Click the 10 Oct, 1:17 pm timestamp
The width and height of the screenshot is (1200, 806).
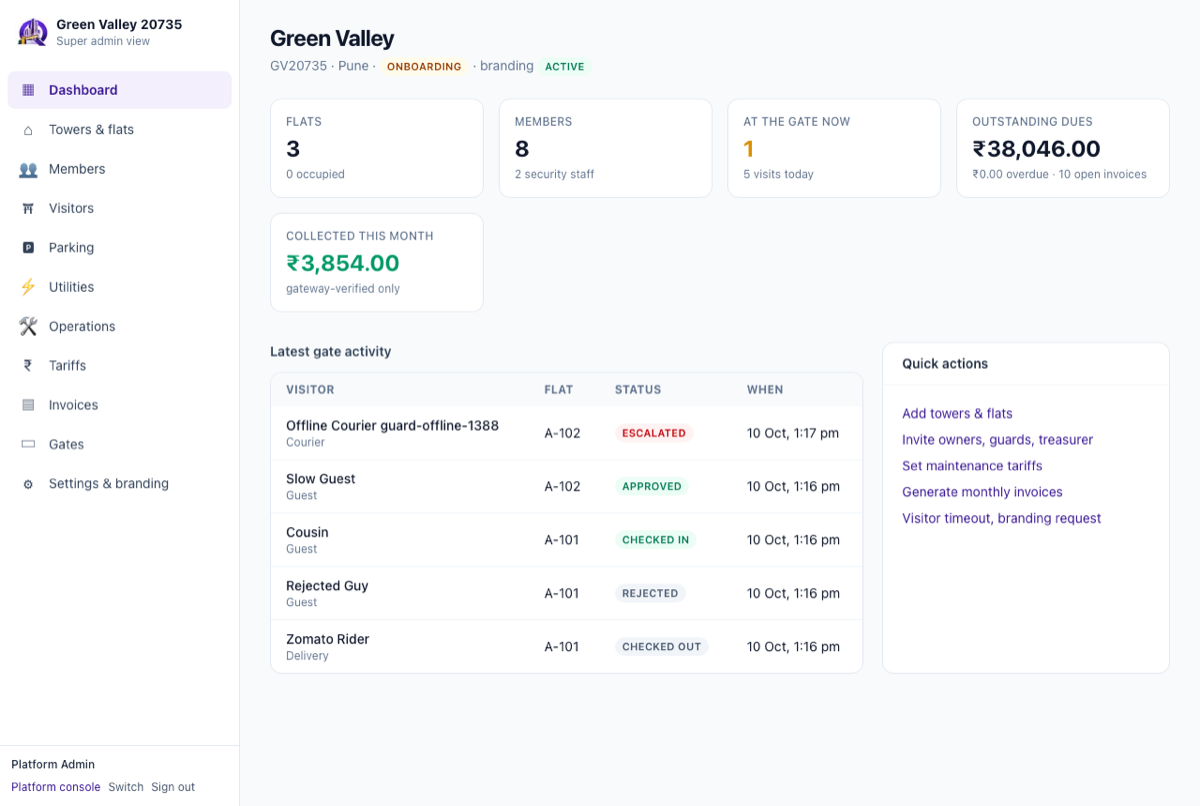(x=793, y=433)
